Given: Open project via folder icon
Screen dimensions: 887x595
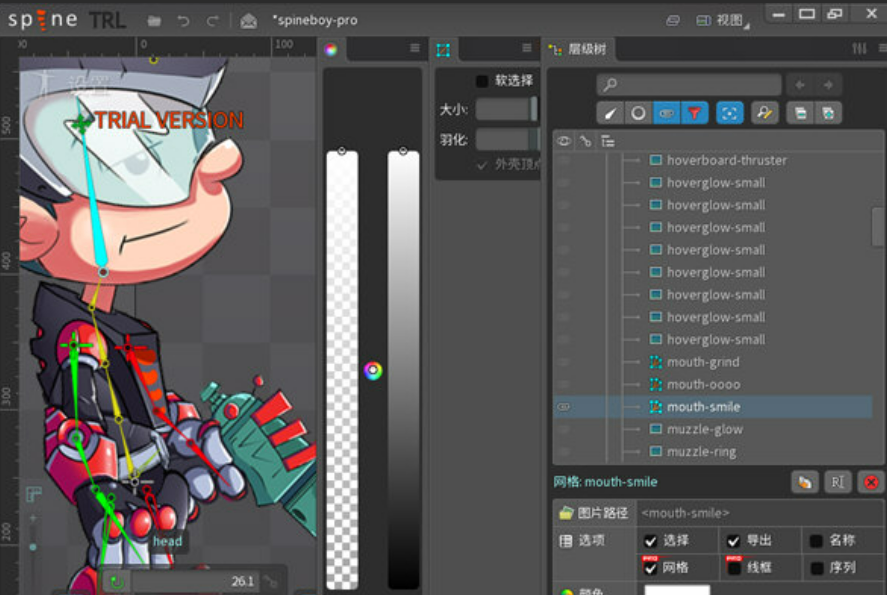Looking at the screenshot, I should pyautogui.click(x=154, y=21).
